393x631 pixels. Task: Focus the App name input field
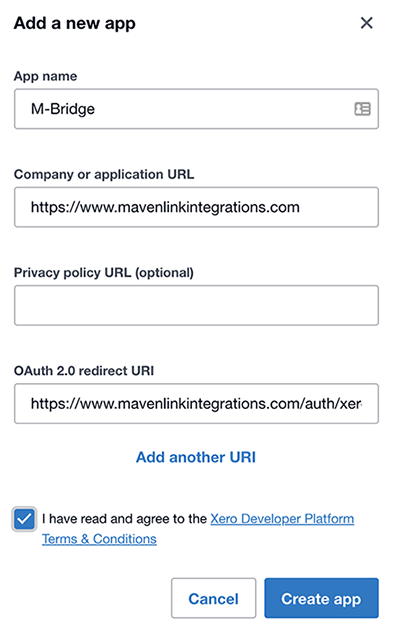196,109
